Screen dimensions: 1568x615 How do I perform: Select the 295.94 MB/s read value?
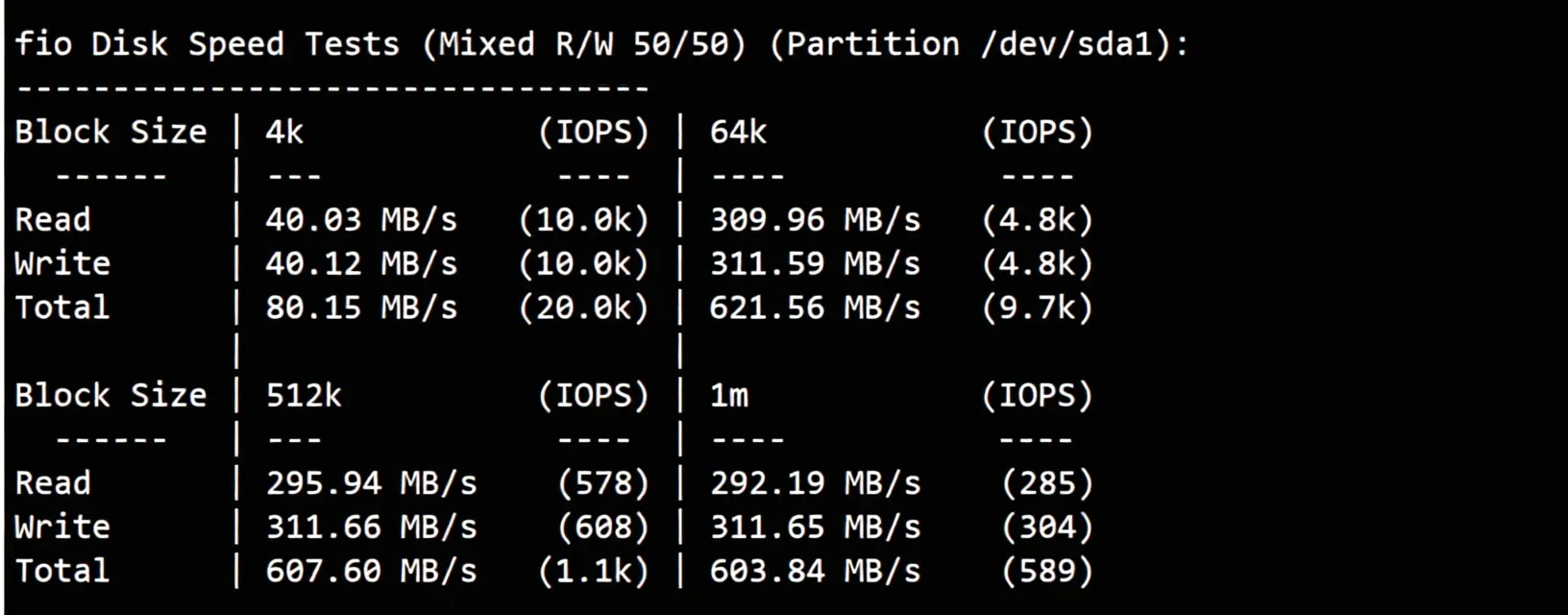click(371, 483)
